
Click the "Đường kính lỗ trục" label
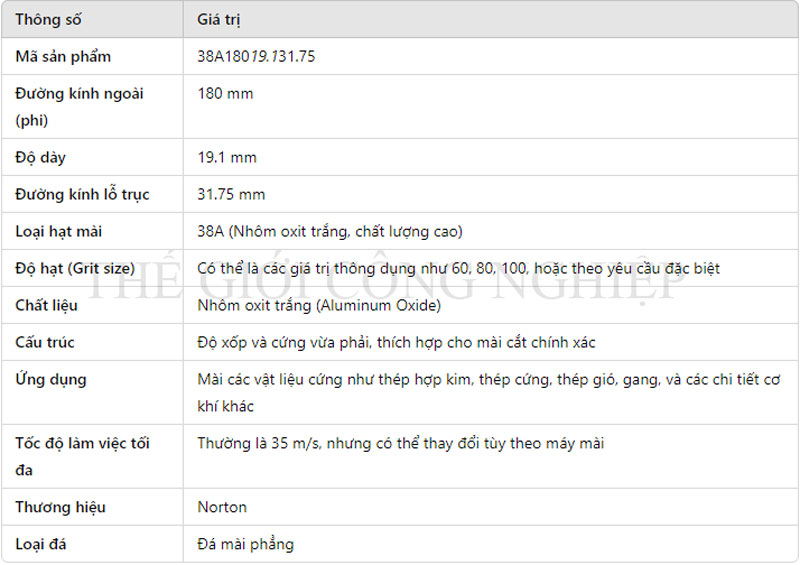pos(82,195)
